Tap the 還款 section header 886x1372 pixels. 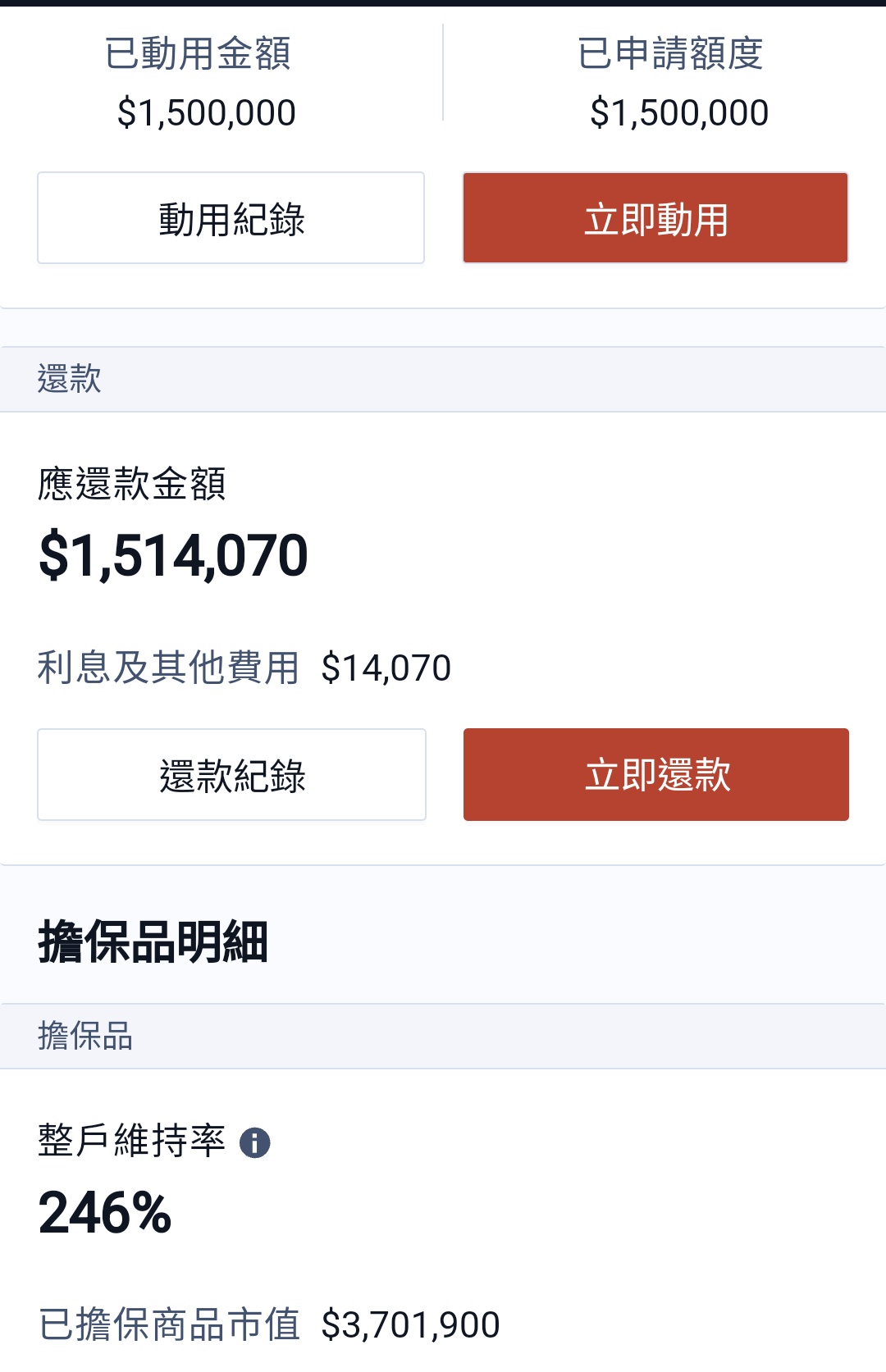coord(443,380)
